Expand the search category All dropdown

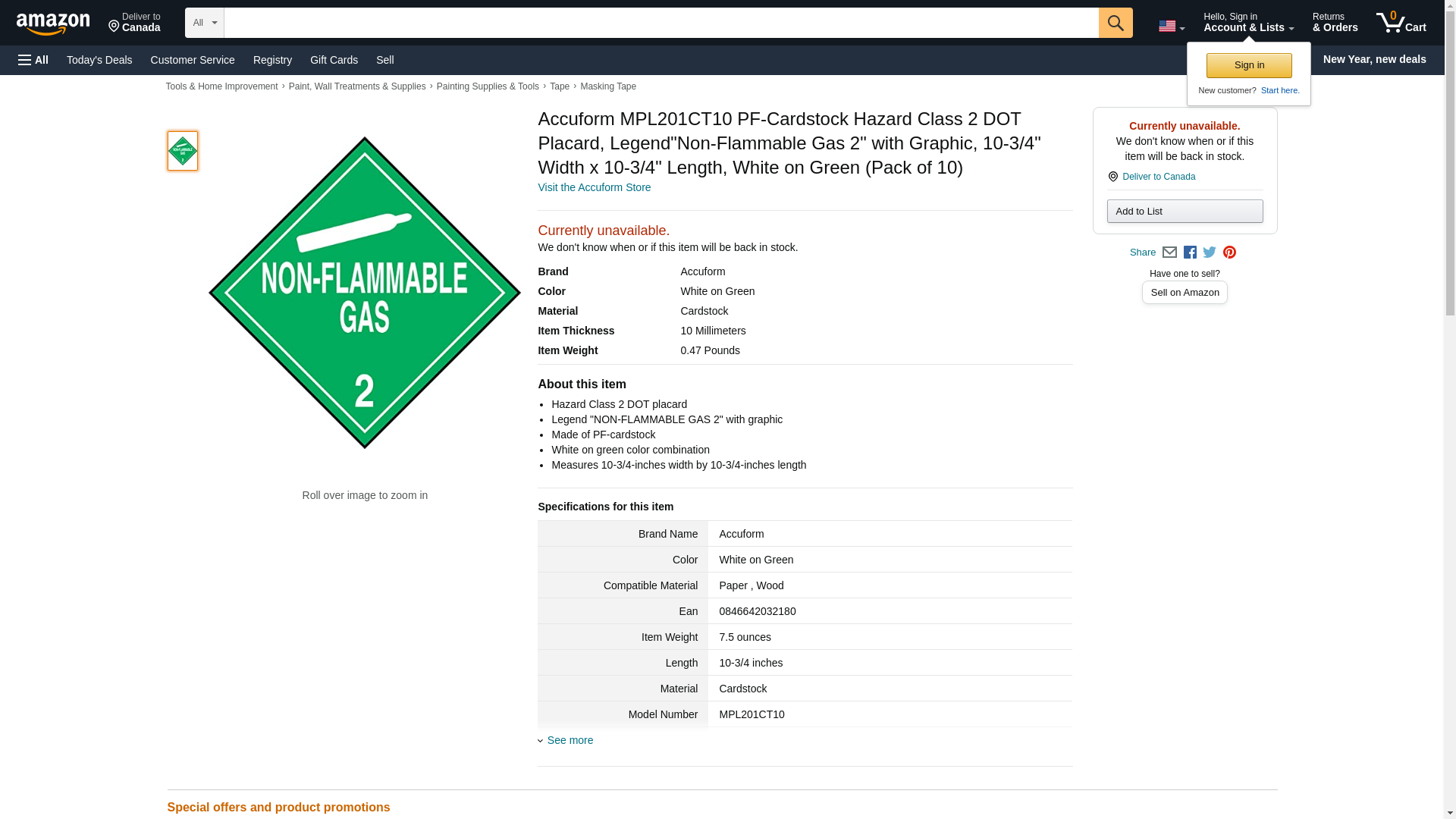(204, 23)
